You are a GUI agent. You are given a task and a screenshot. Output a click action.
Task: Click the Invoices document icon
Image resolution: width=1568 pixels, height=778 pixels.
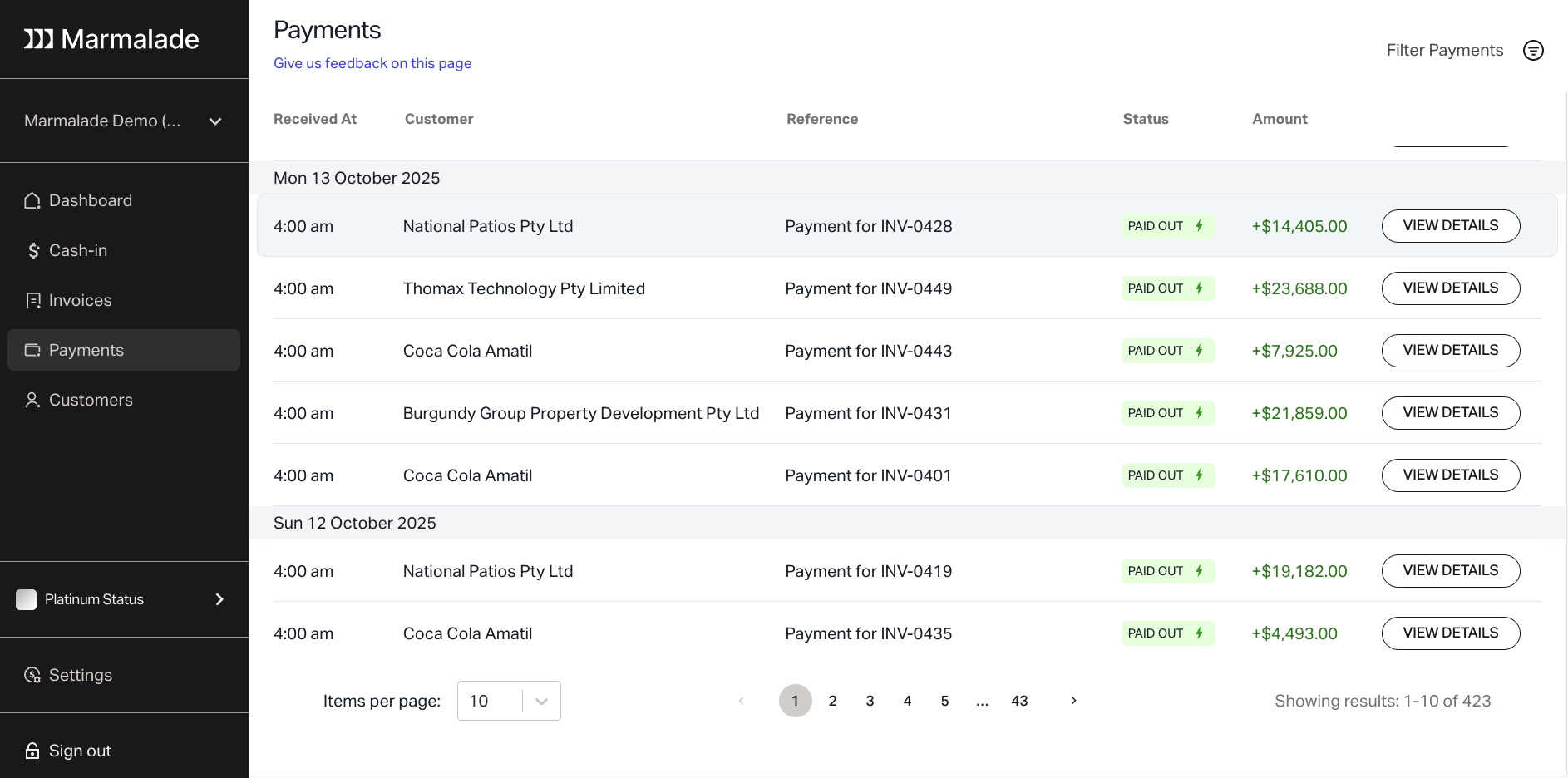pyautogui.click(x=33, y=301)
